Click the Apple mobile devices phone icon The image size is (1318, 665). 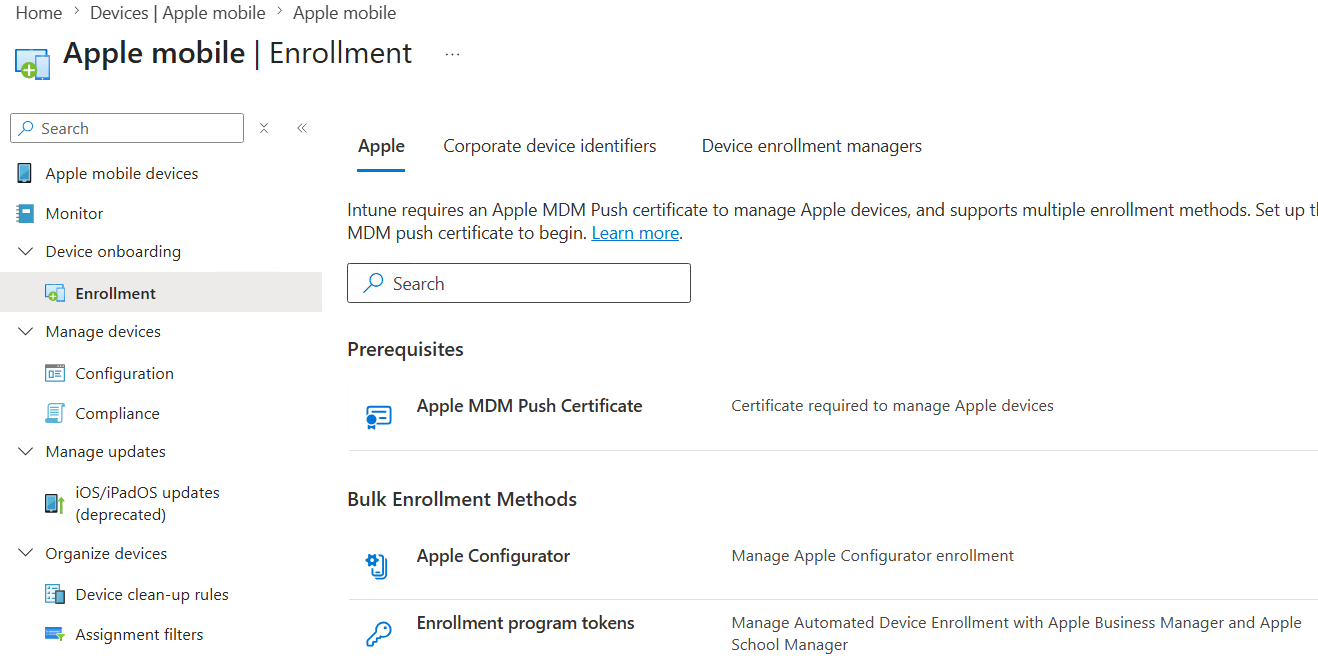(25, 173)
